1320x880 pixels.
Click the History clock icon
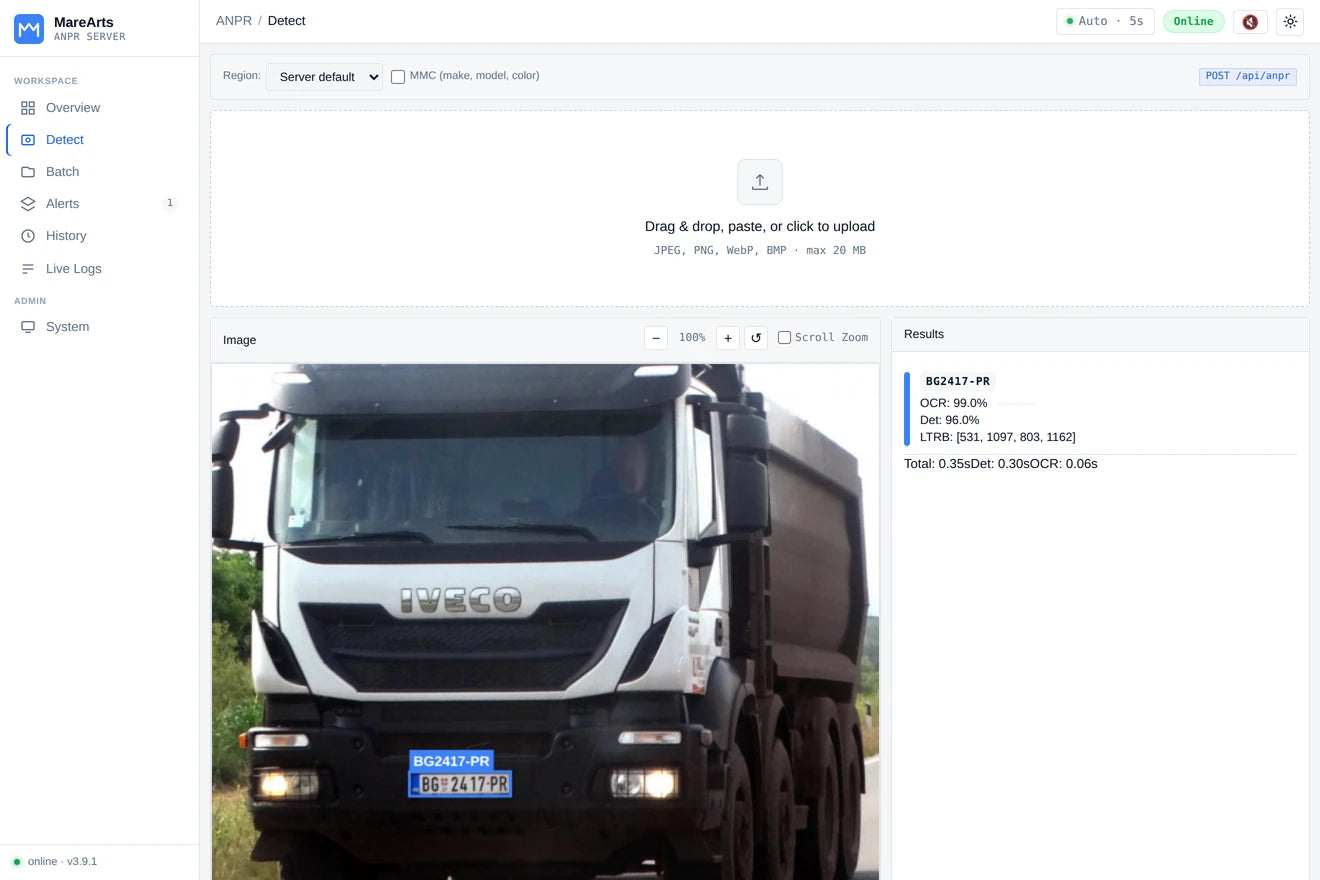click(28, 236)
